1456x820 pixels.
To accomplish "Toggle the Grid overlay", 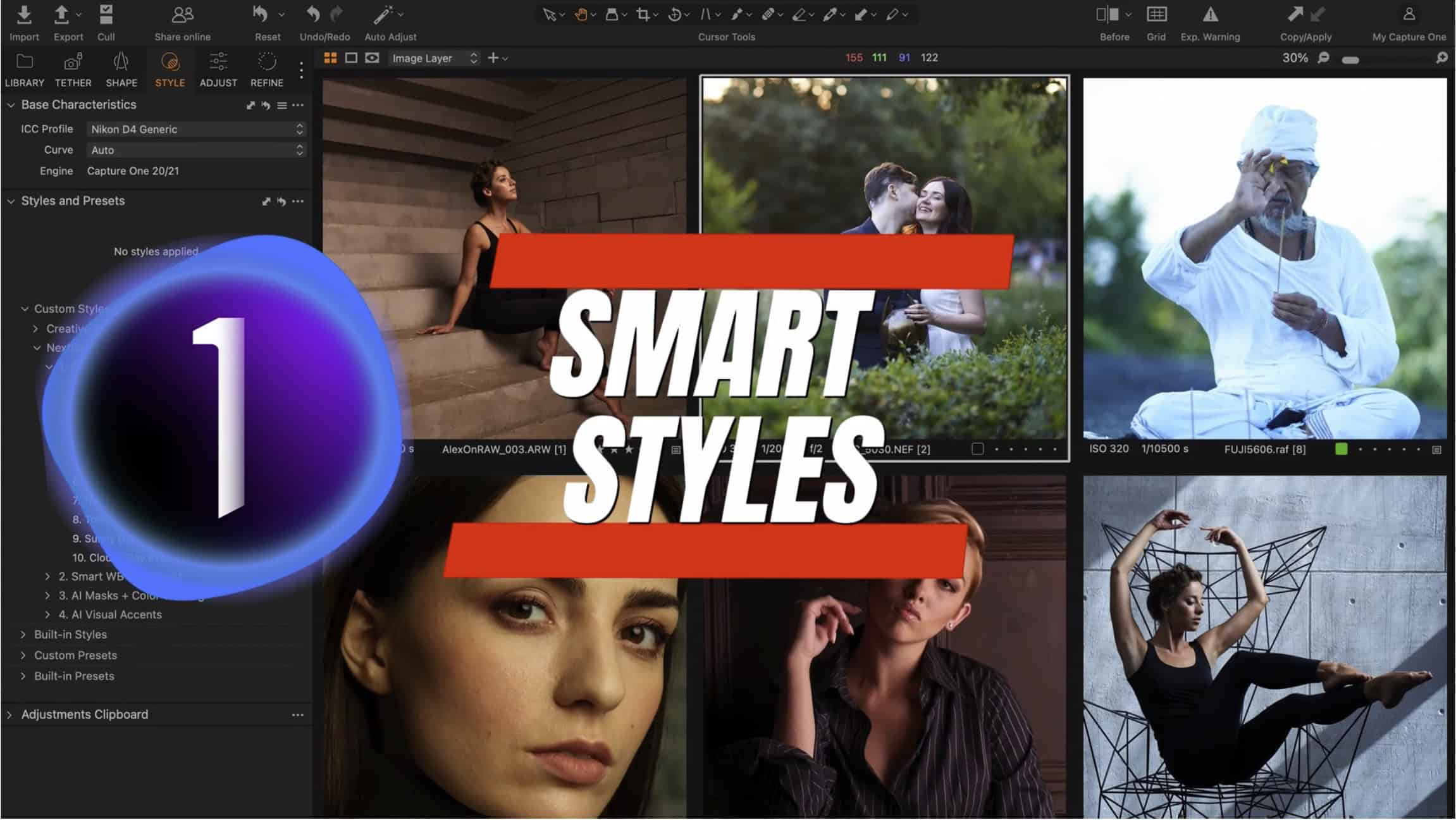I will pos(1156,14).
